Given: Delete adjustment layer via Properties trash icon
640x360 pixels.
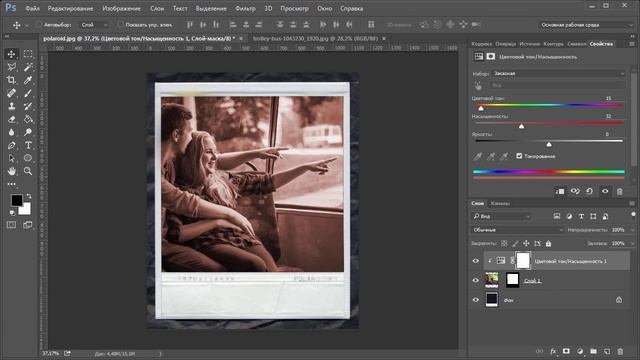Looking at the screenshot, I should point(620,191).
